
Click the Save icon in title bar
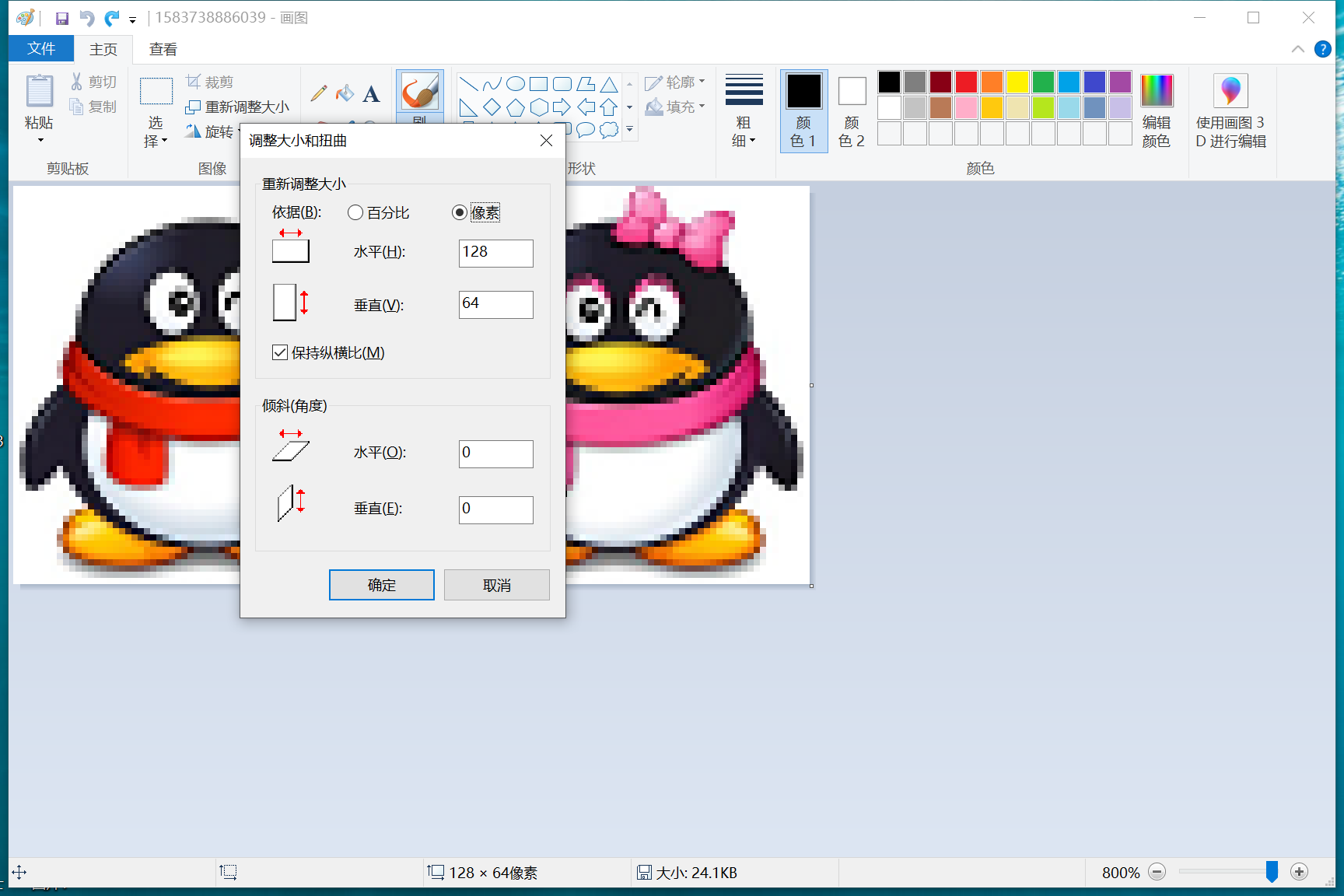coord(62,18)
